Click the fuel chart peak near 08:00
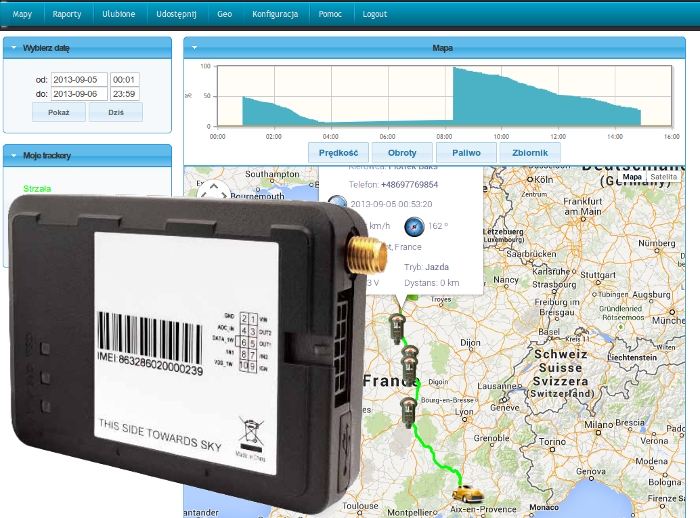This screenshot has height=518, width=700. [x=454, y=68]
